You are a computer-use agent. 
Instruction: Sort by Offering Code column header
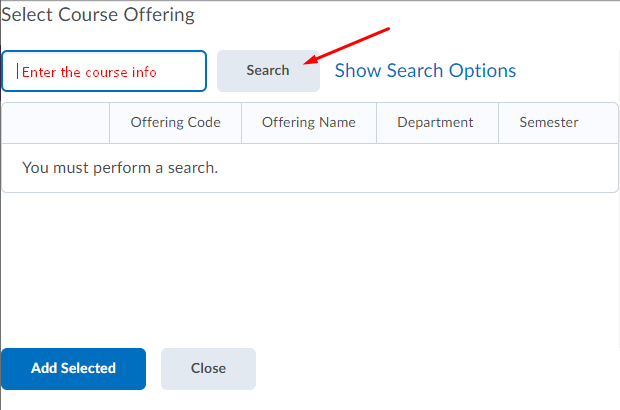click(x=175, y=123)
